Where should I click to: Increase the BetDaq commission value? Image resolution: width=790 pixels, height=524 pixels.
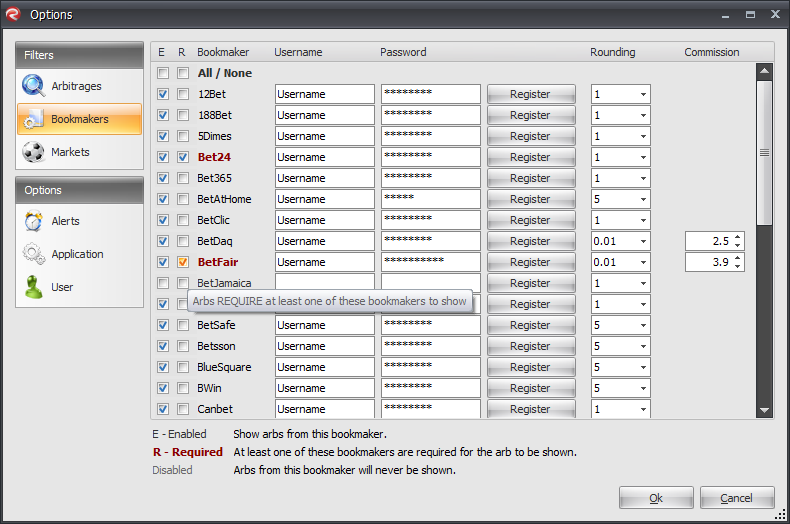click(x=738, y=237)
